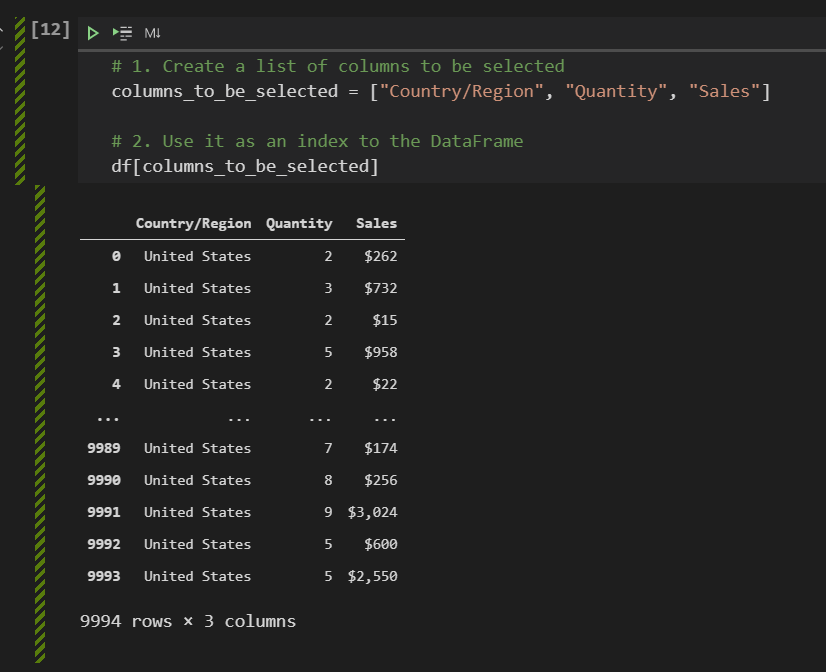Click the run-by-line icon next to play

click(123, 33)
